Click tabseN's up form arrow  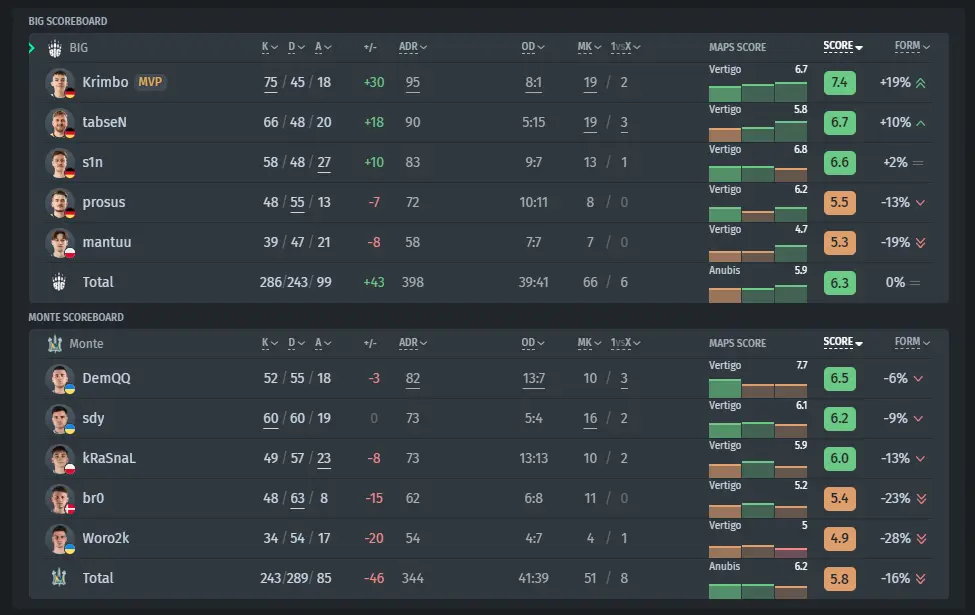coord(921,123)
